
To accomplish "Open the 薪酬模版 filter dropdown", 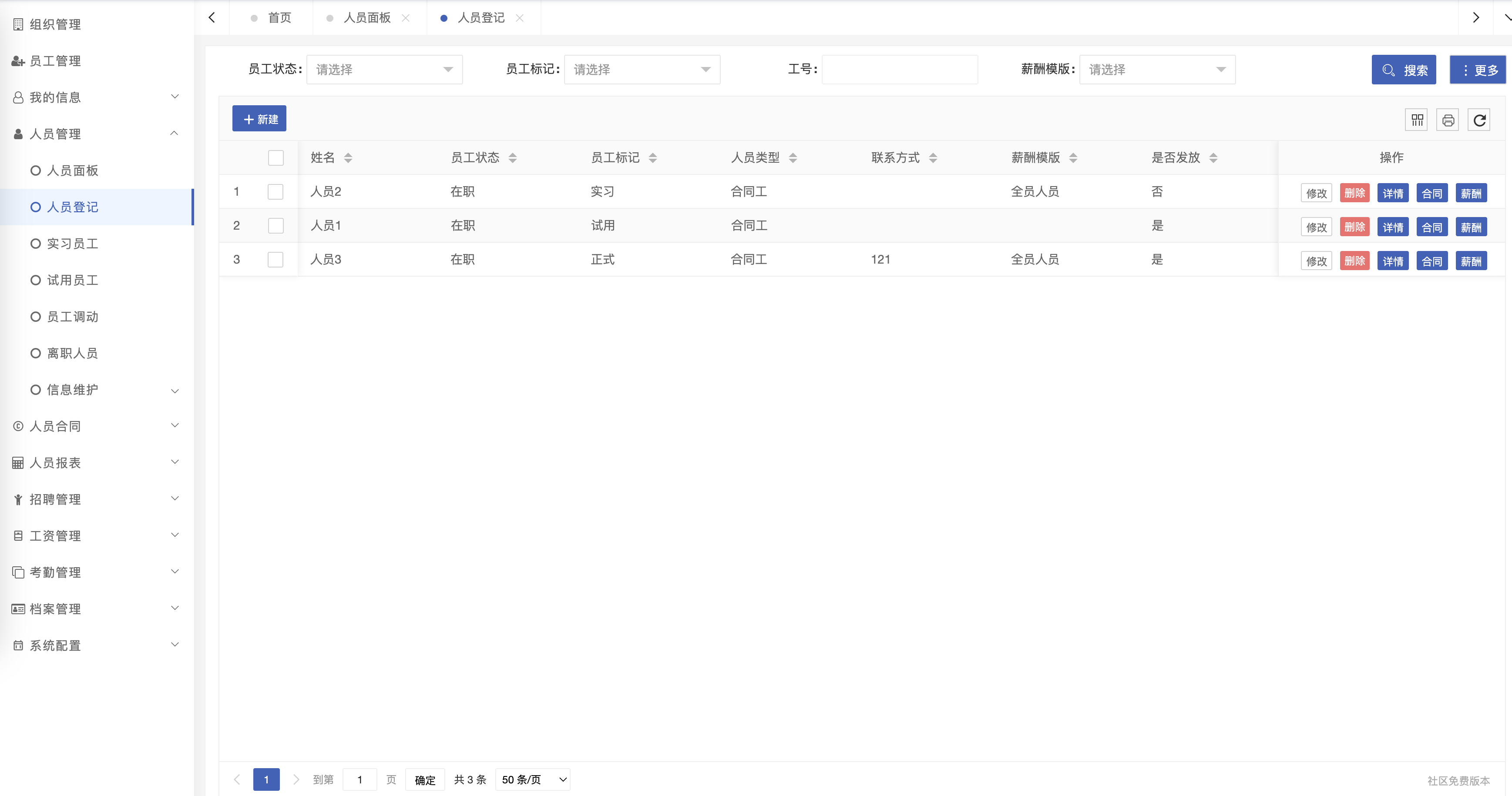I will [x=1157, y=70].
